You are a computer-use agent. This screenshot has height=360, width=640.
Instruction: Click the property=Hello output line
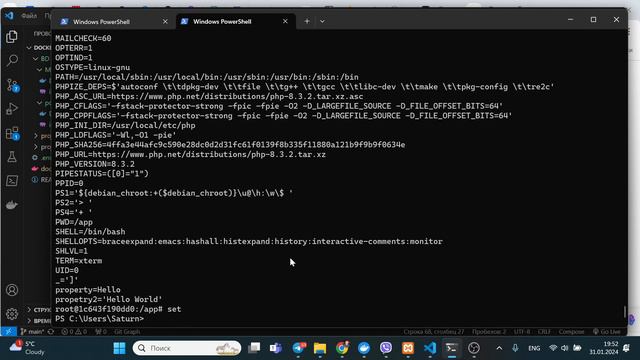[88, 290]
